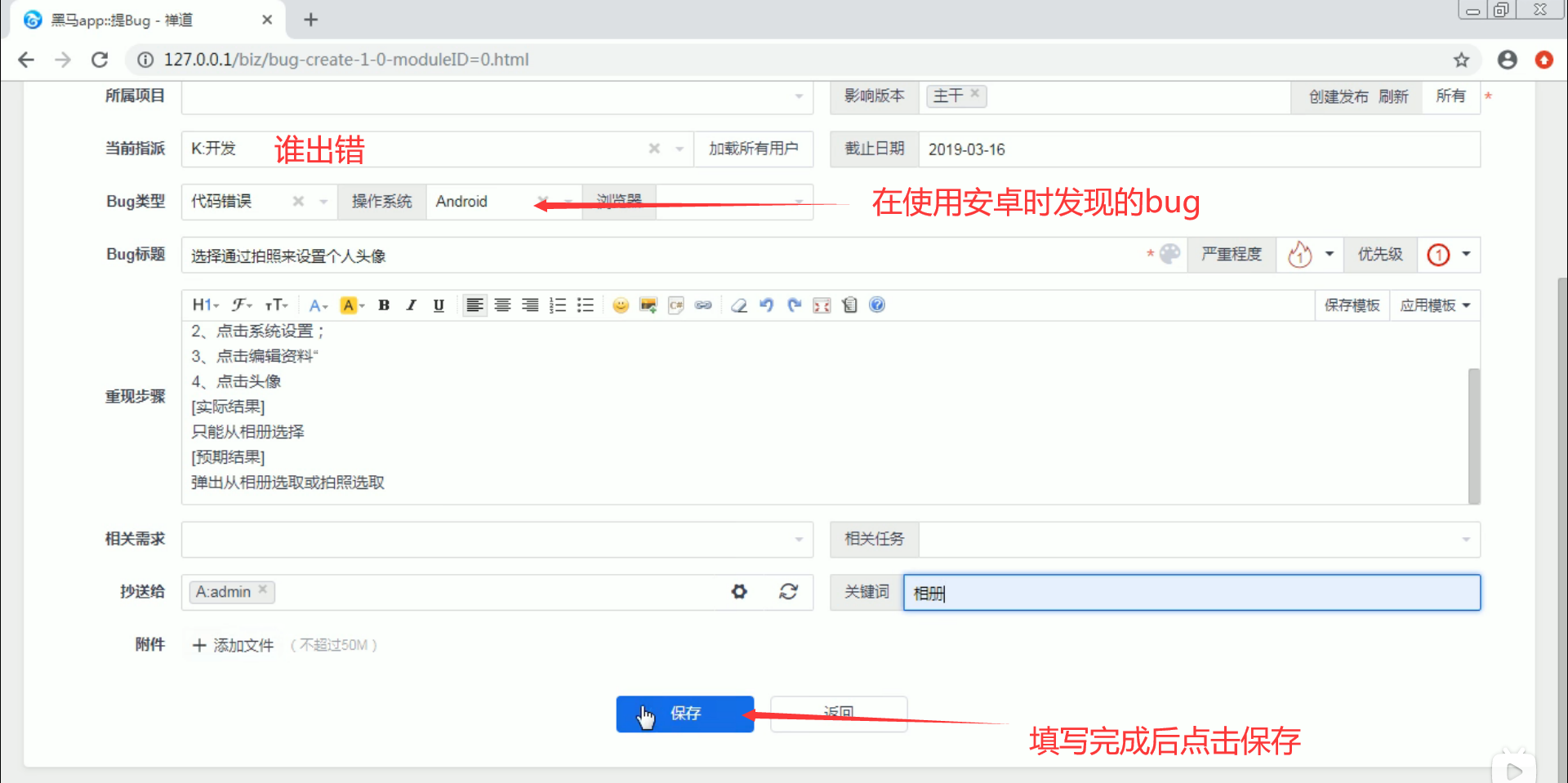The height and width of the screenshot is (783, 1568).
Task: Toggle italic formatting
Action: (x=411, y=305)
